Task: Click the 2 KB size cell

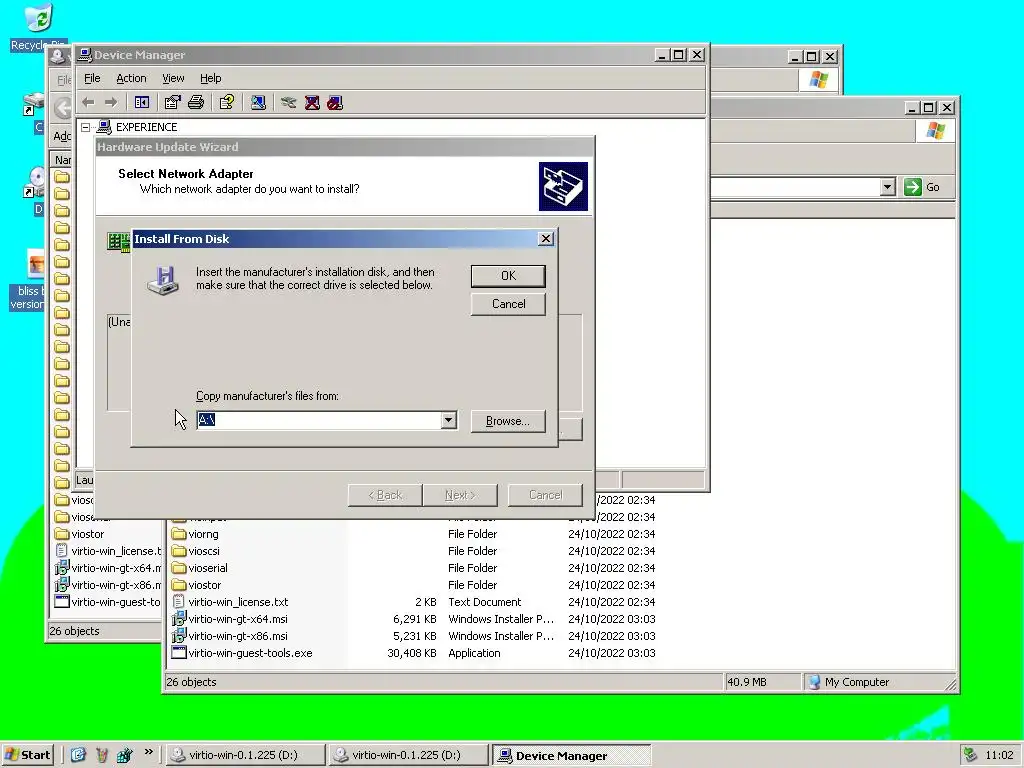Action: (x=426, y=601)
